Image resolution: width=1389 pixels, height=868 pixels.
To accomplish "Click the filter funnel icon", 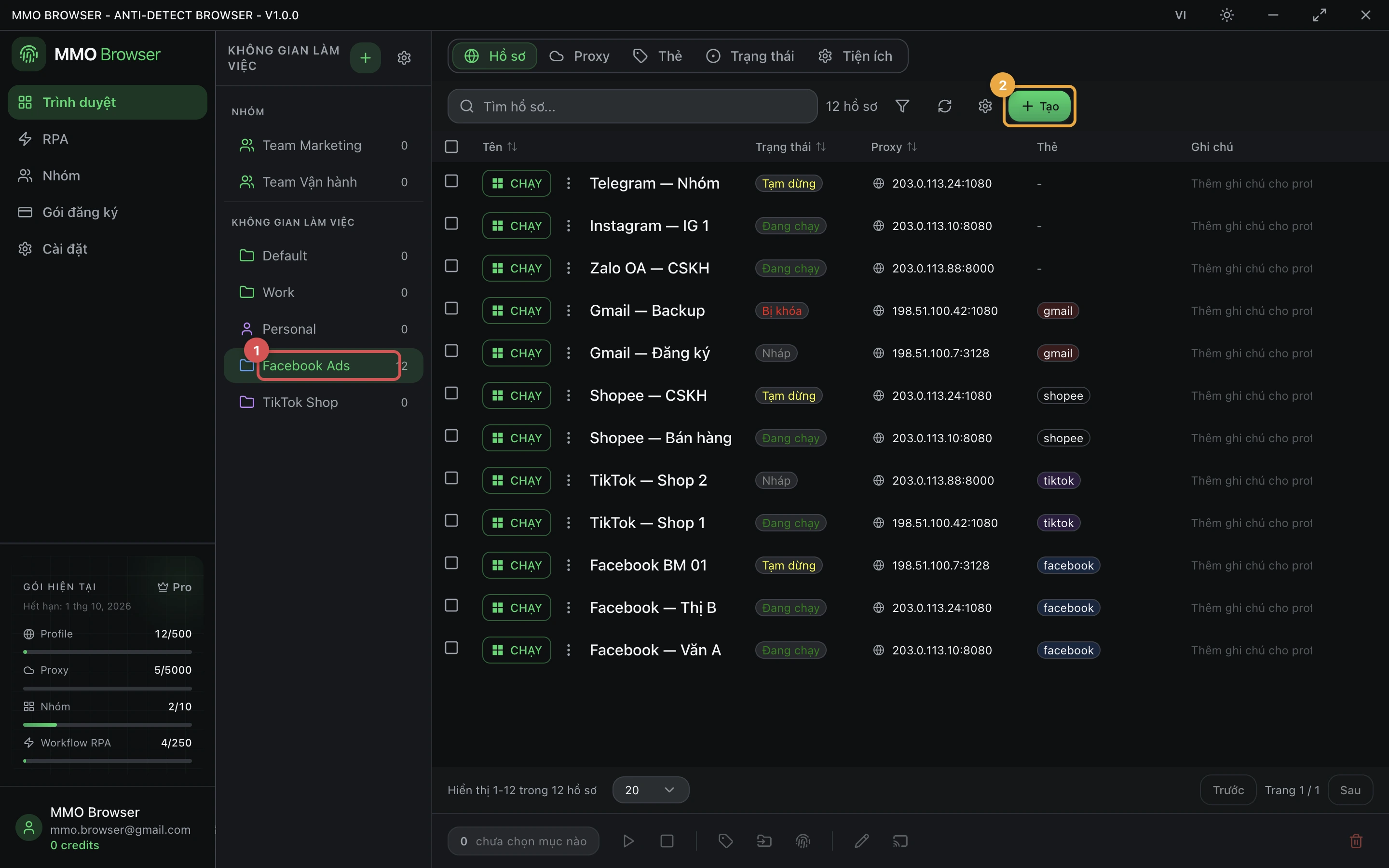I will point(902,106).
